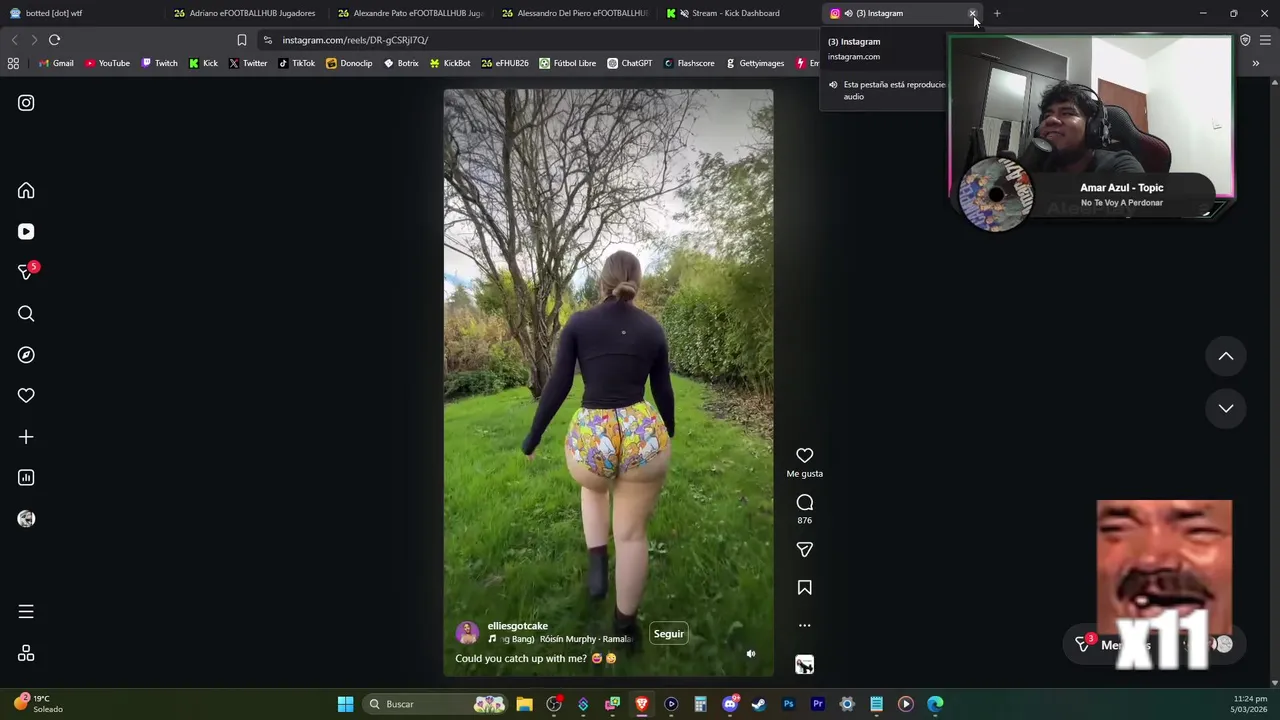1280x720 pixels.
Task: Switch to the Adriano eFOOTBALLHUB Jugadores tab
Action: point(245,13)
